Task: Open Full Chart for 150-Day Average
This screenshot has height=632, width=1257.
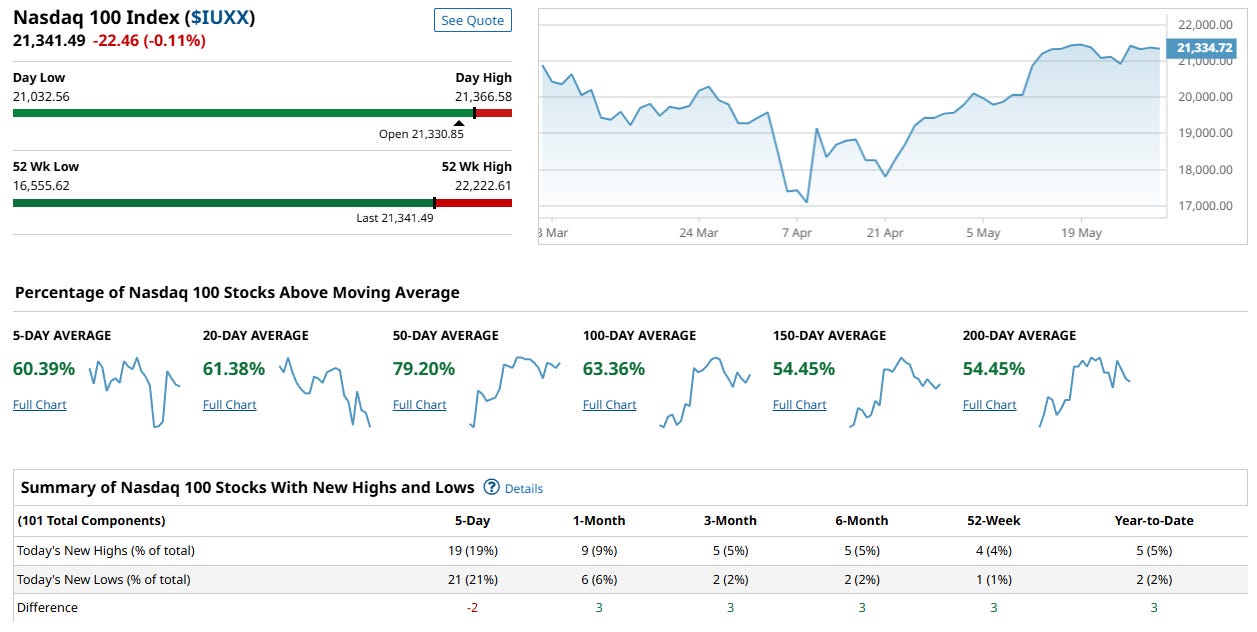Action: 800,405
